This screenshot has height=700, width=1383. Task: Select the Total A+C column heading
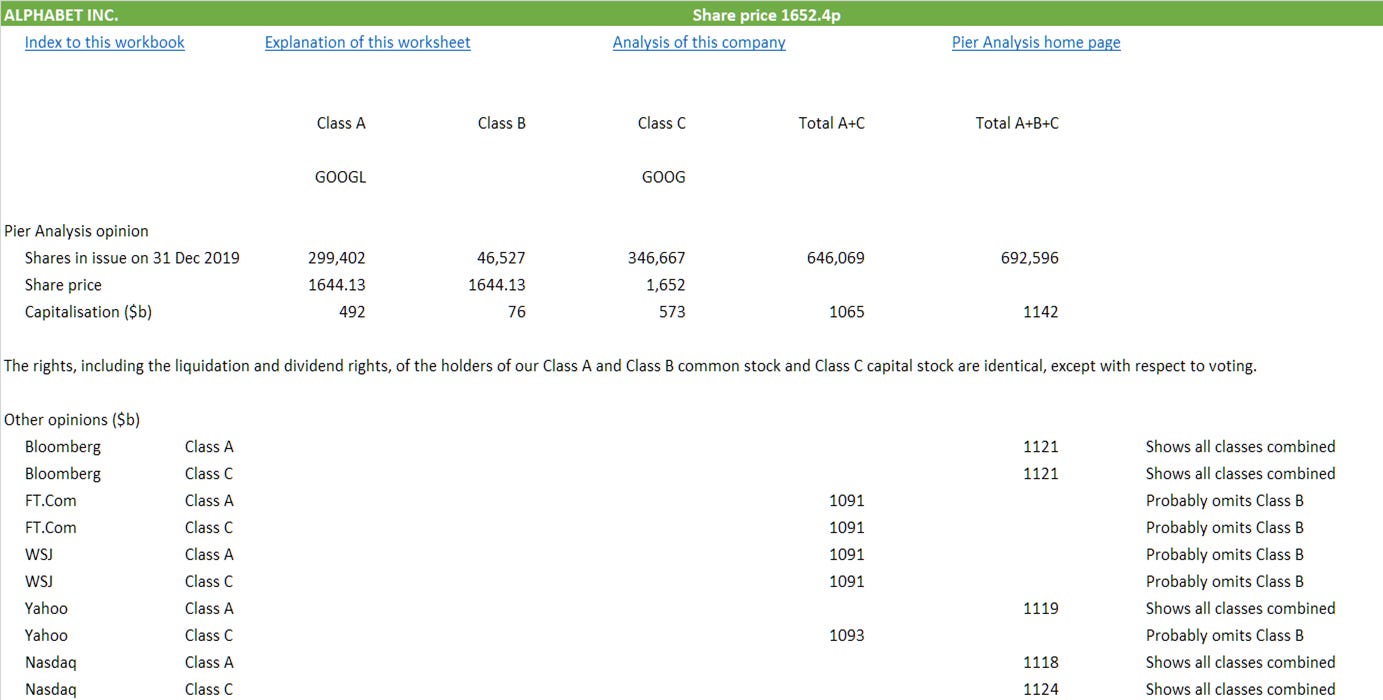pos(832,123)
